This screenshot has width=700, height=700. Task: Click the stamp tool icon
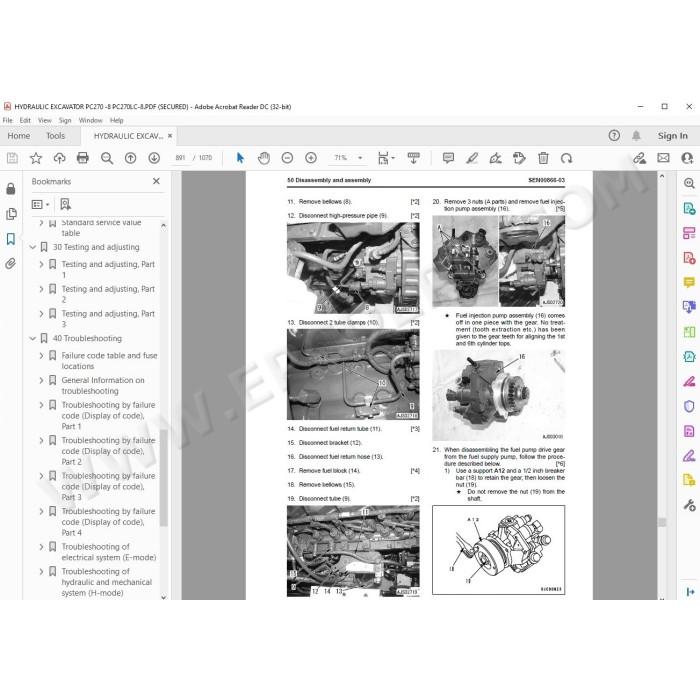[519, 158]
